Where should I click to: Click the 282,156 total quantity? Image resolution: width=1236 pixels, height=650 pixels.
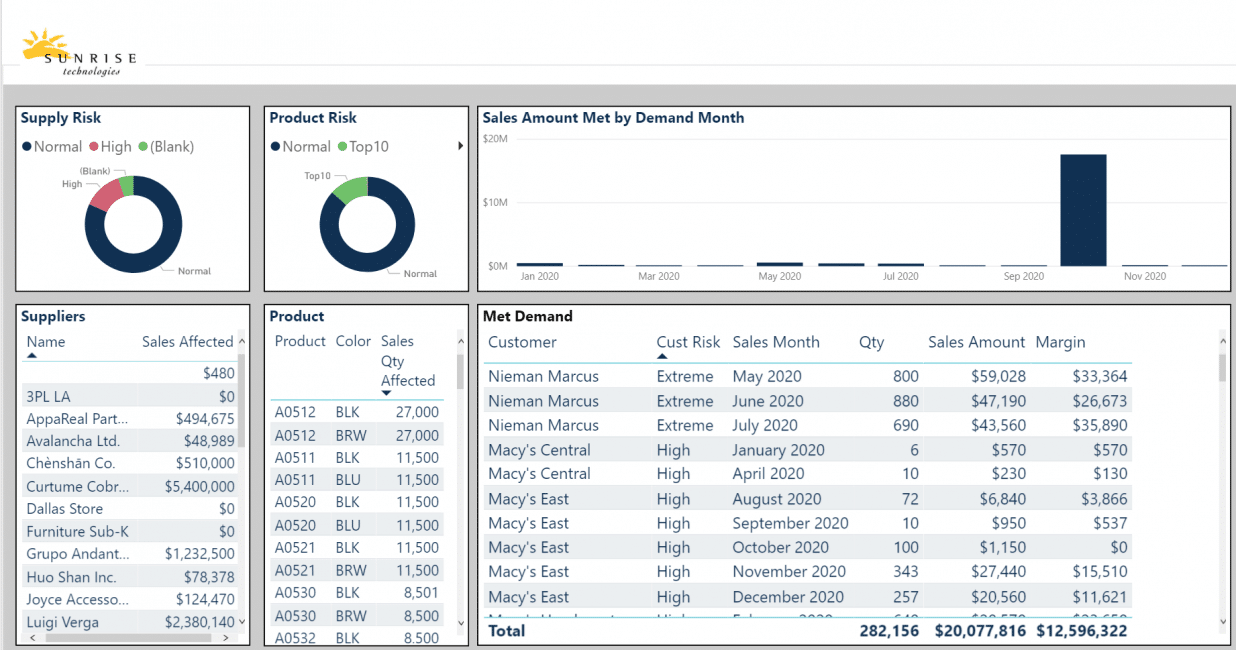(889, 631)
